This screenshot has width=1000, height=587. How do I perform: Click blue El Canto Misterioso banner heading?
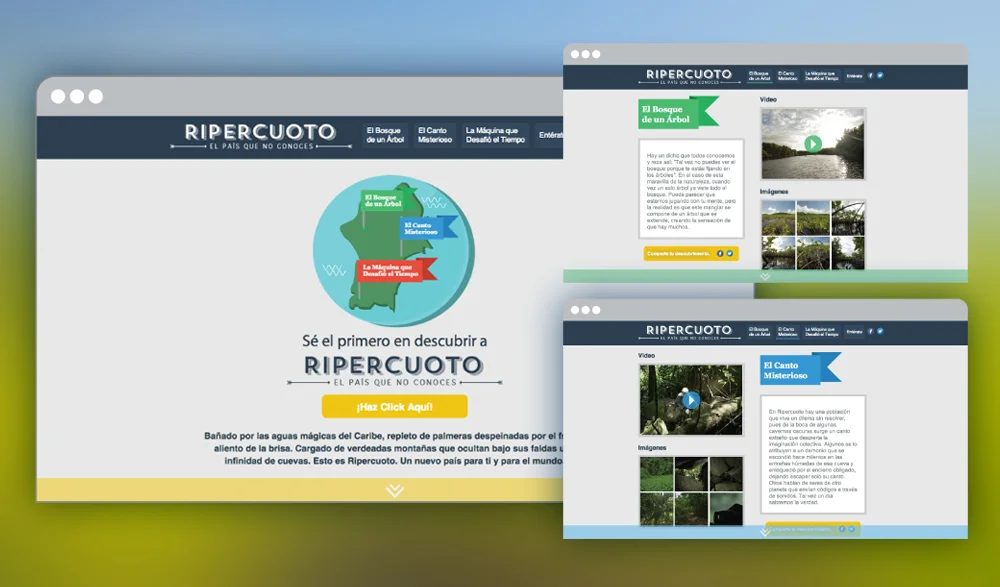tap(800, 369)
